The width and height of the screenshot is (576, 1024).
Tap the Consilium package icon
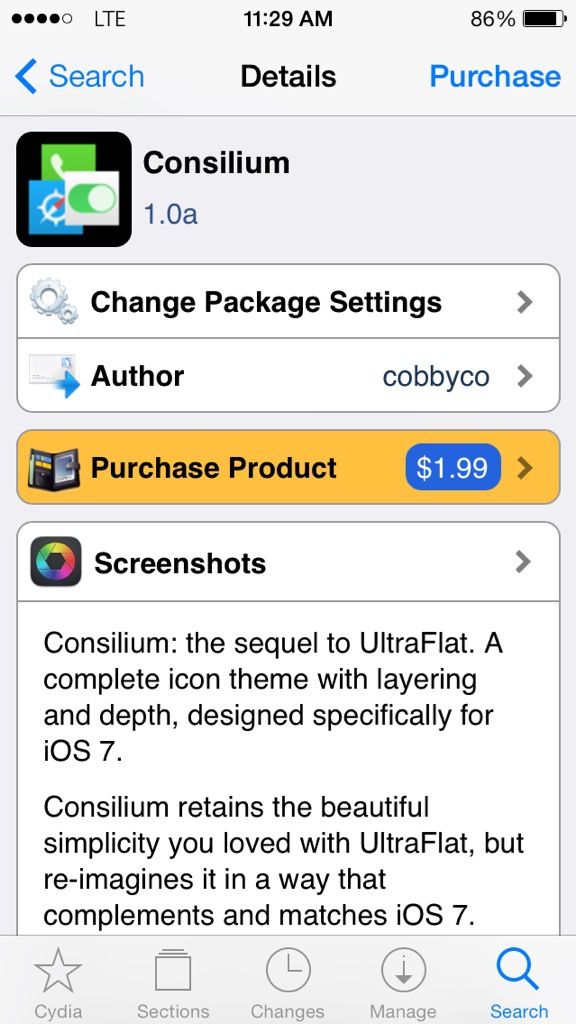[x=74, y=189]
